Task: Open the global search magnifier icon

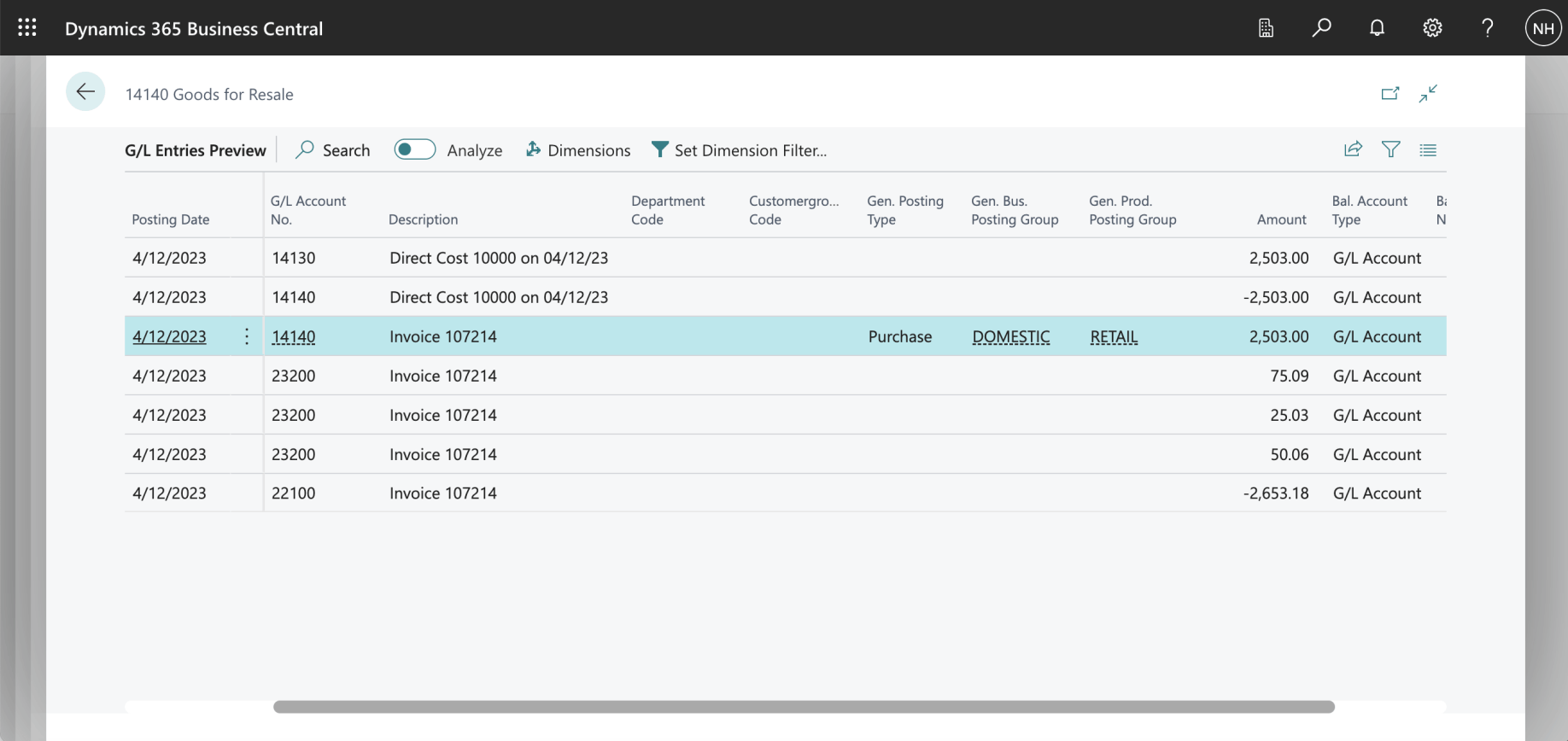Action: click(1321, 28)
